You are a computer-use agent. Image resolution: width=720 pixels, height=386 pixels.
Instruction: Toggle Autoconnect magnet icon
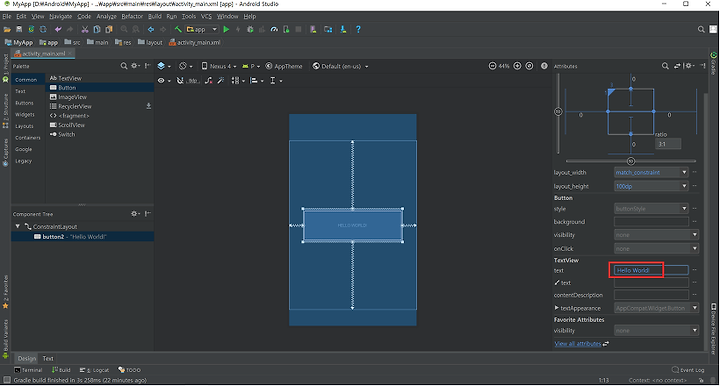click(180, 81)
